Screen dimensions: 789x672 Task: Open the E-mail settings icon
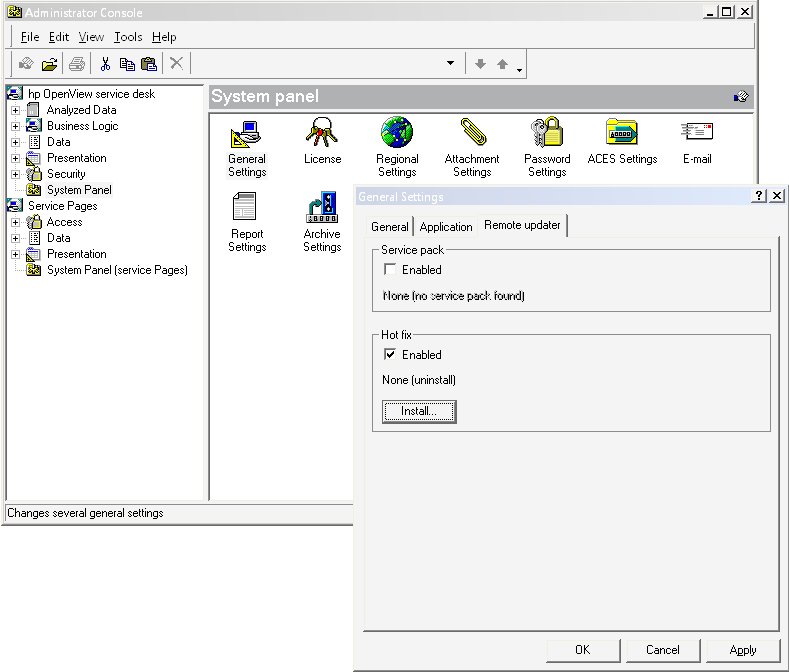pyautogui.click(x=697, y=133)
